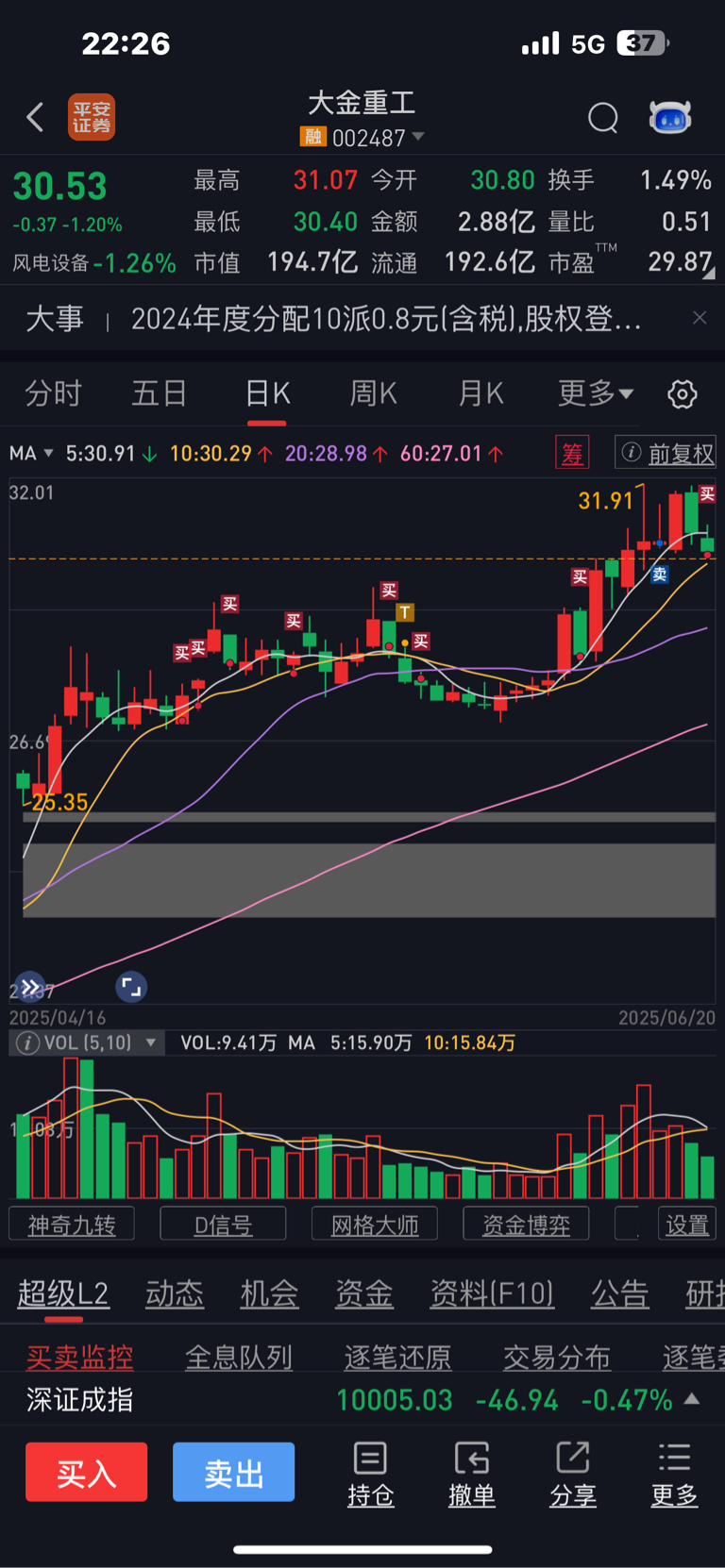Image resolution: width=725 pixels, height=1568 pixels.
Task: Open the 资金 tab
Action: tap(364, 1293)
